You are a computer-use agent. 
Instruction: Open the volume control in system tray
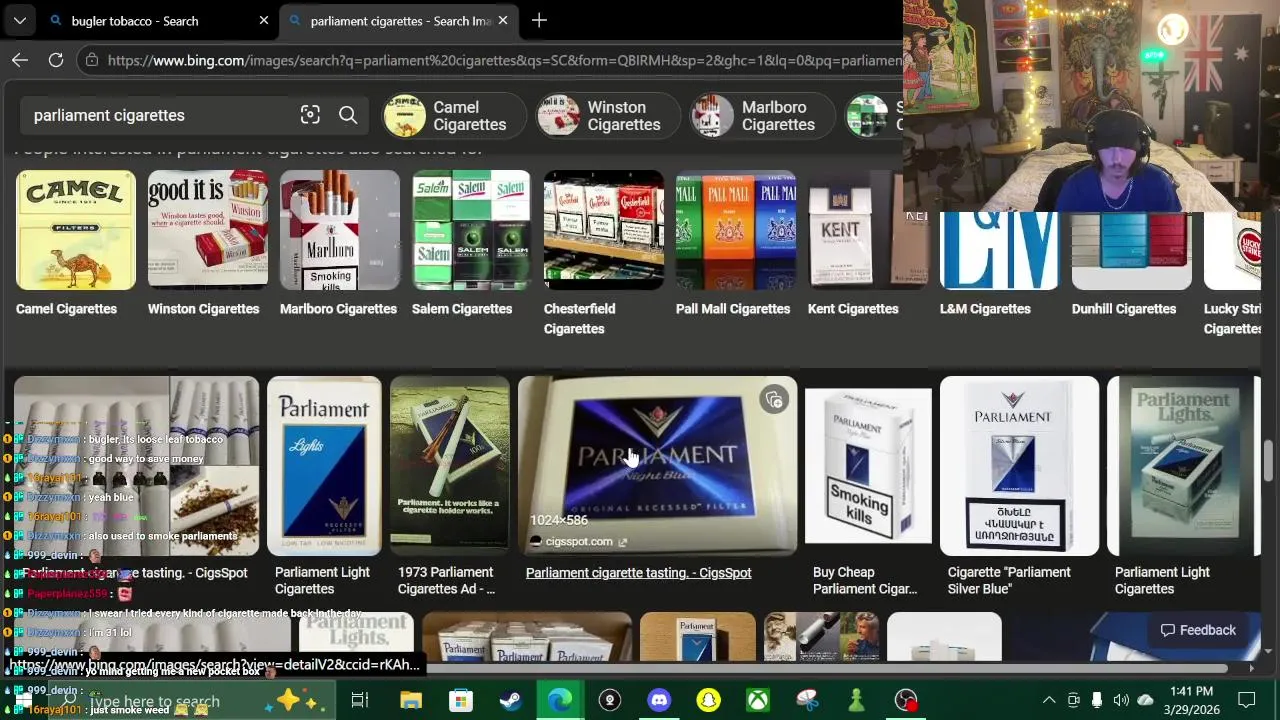point(1121,700)
